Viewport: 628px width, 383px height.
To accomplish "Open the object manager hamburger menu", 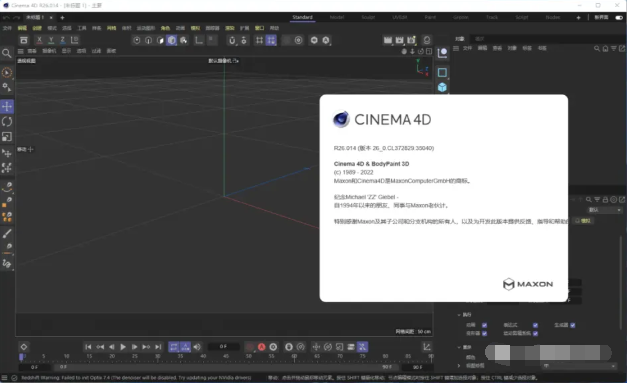I will tap(456, 48).
